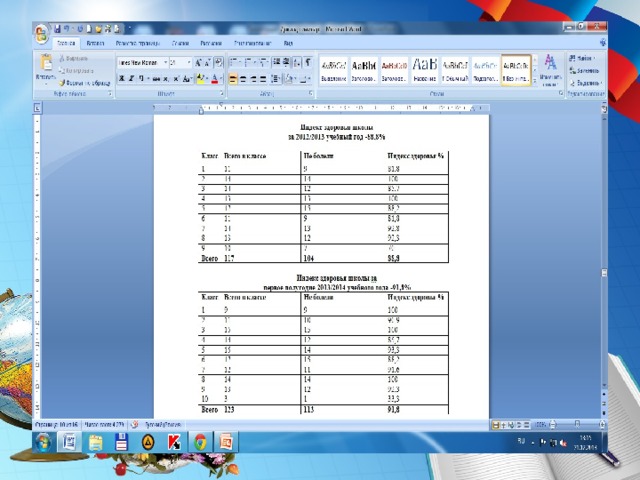Select Align Left paragraph alignment

coord(233,79)
